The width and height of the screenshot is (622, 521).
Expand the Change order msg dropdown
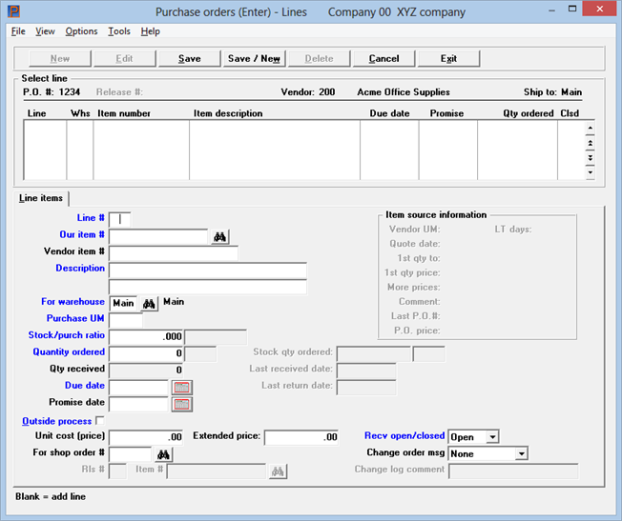520,454
